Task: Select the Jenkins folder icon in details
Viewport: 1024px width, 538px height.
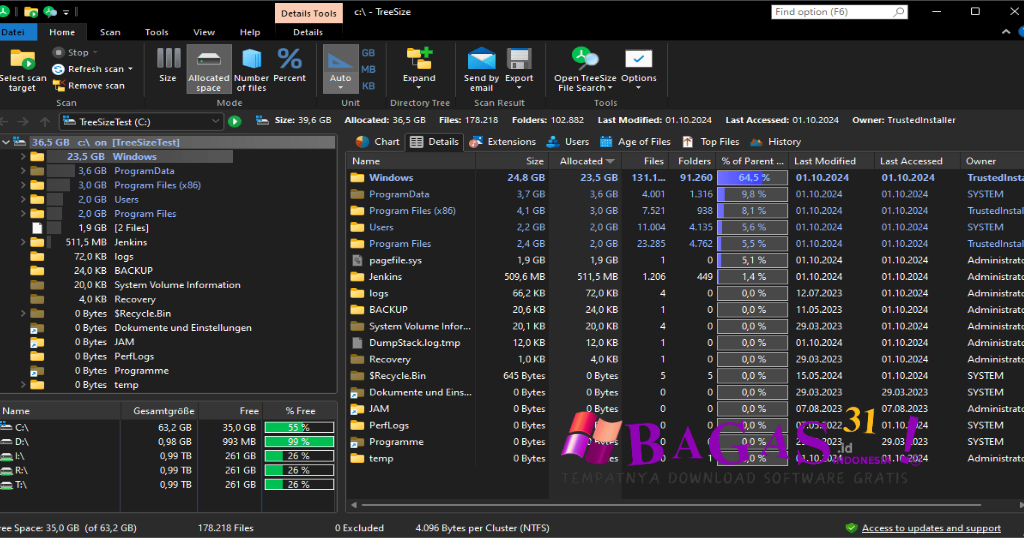Action: pos(357,277)
